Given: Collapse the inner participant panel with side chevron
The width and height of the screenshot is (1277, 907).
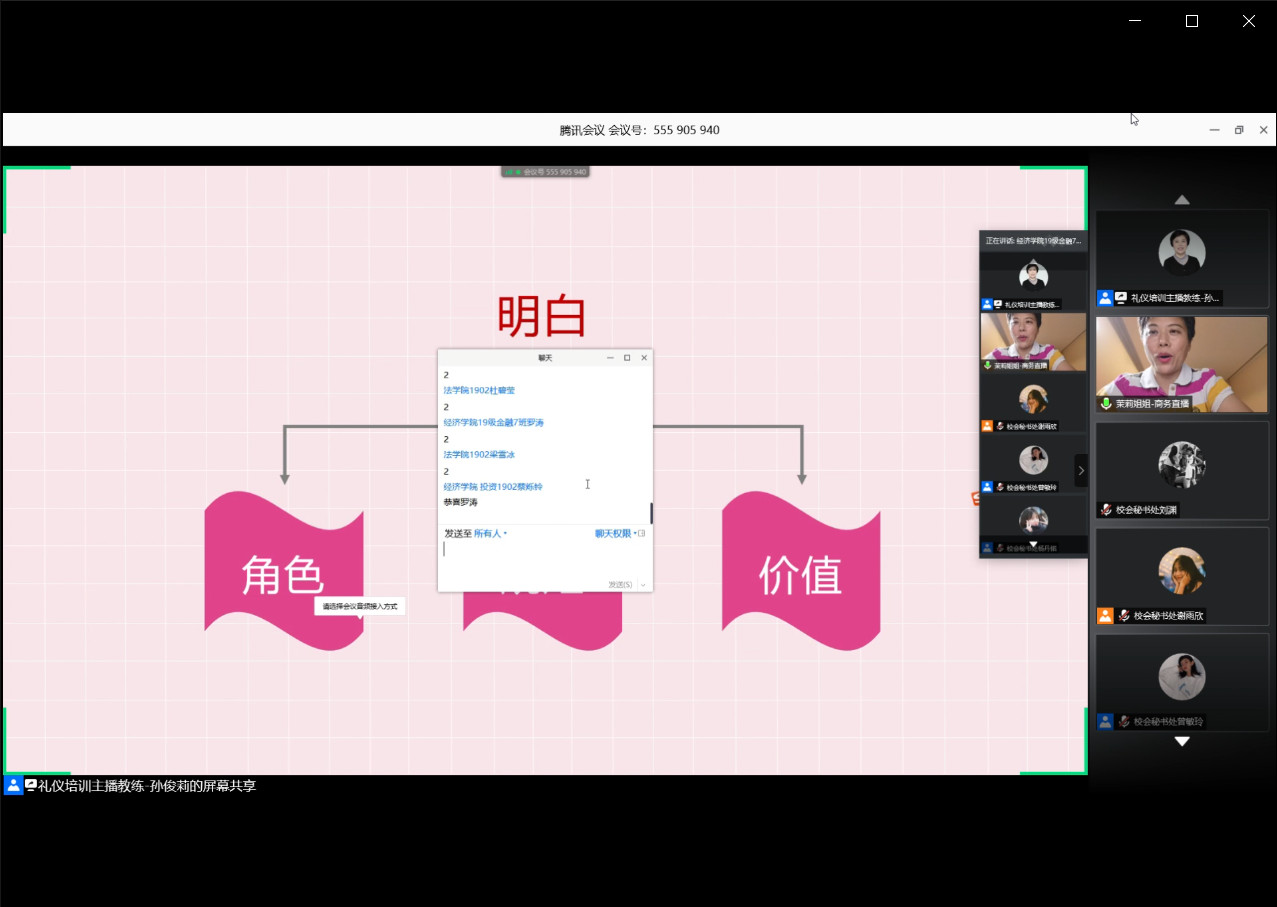Looking at the screenshot, I should click(1080, 470).
